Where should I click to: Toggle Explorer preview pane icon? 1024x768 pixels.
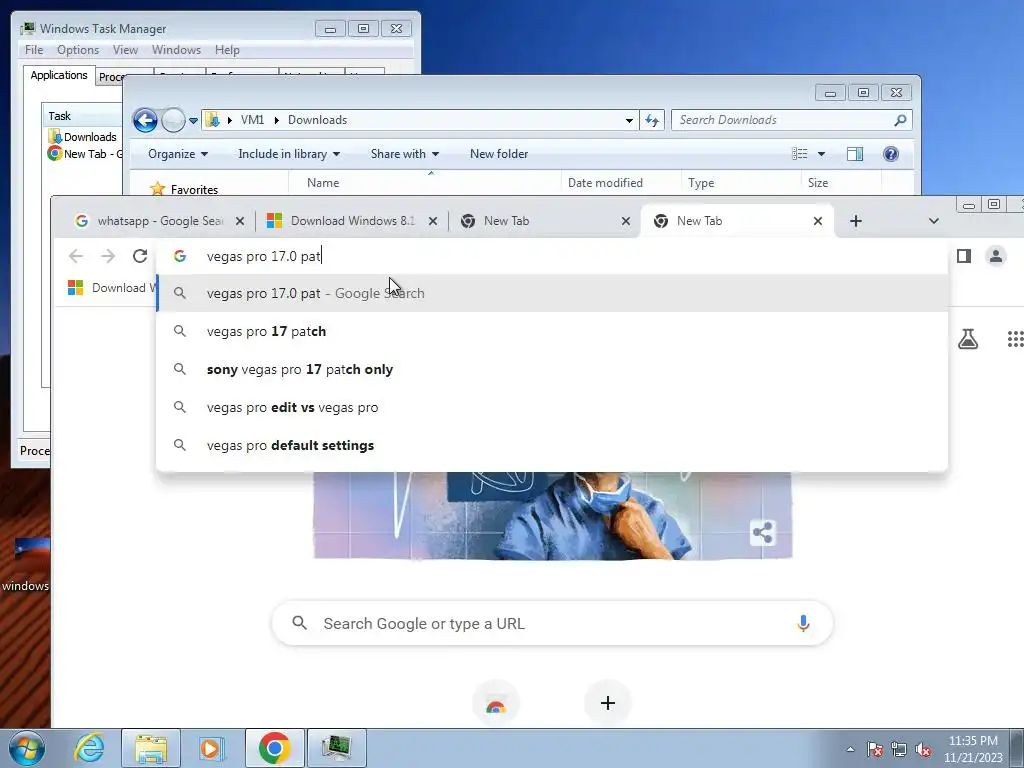(x=854, y=154)
